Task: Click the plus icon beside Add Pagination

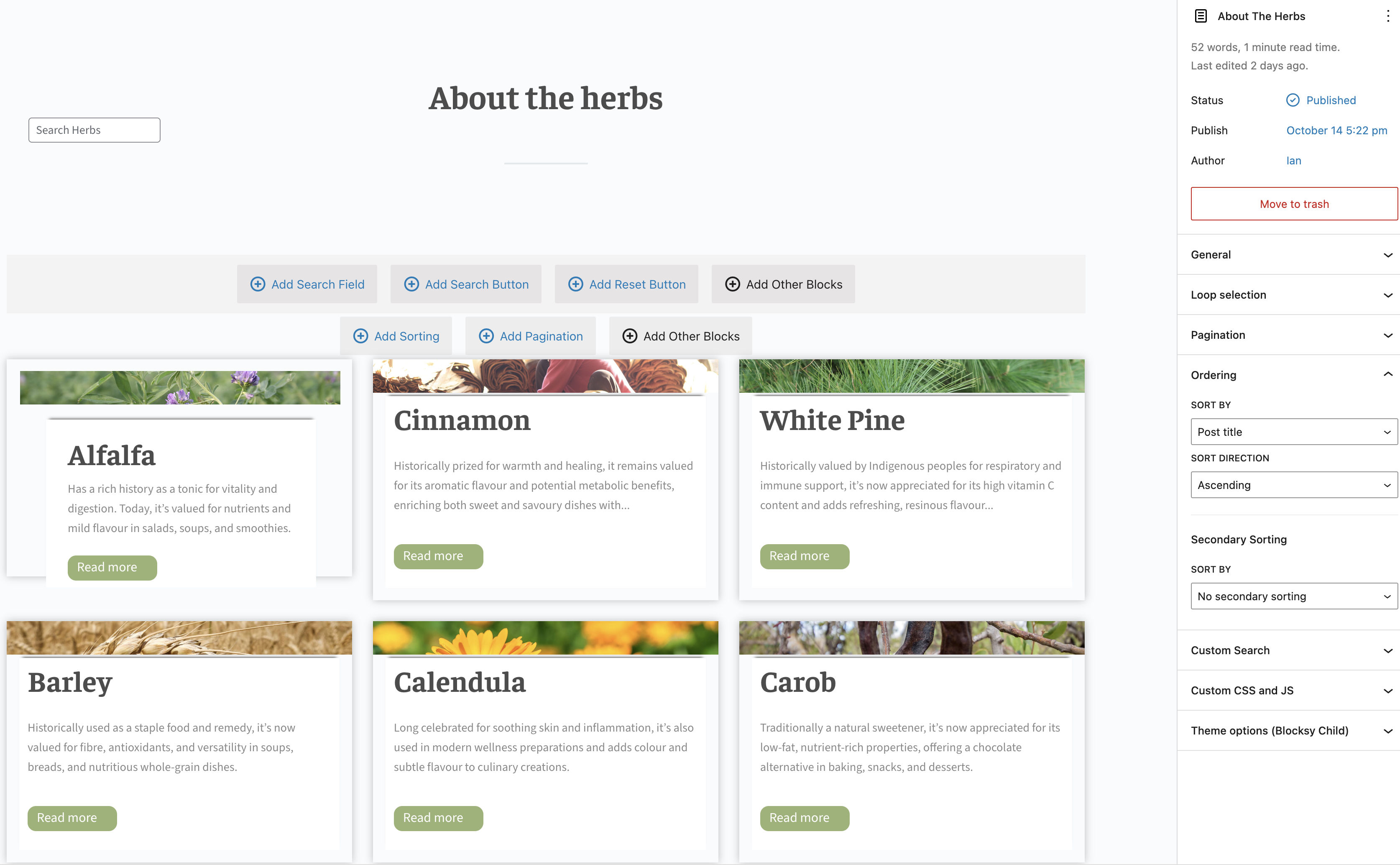Action: point(486,336)
